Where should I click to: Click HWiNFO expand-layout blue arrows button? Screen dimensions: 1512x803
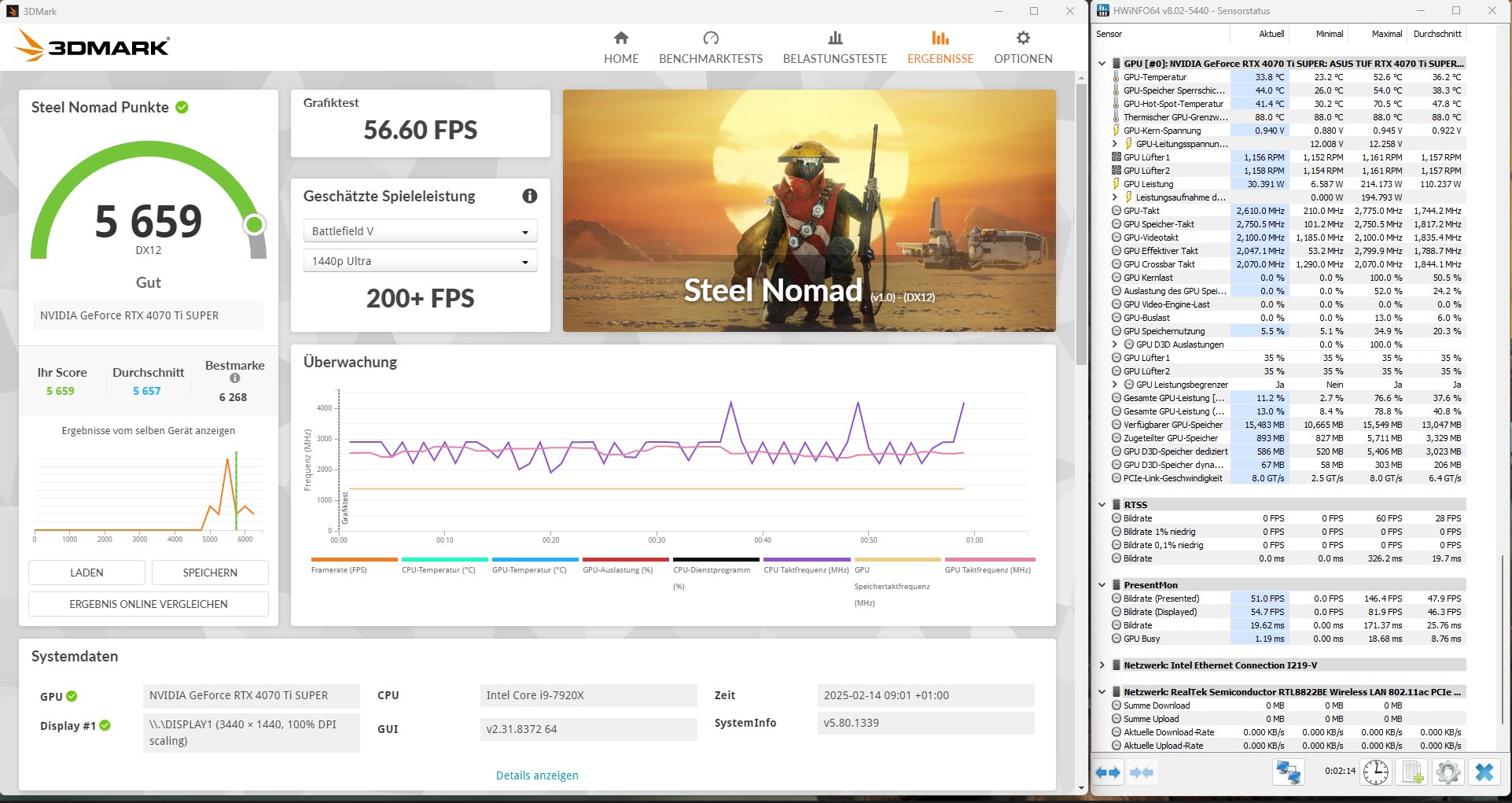pyautogui.click(x=1108, y=772)
